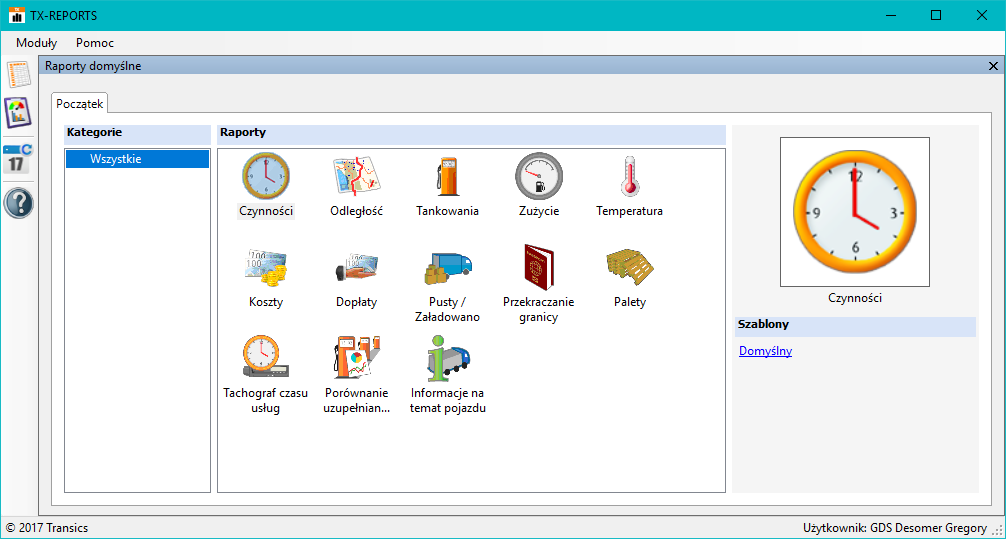Open the Przekraczanie granicy passport report

(538, 268)
